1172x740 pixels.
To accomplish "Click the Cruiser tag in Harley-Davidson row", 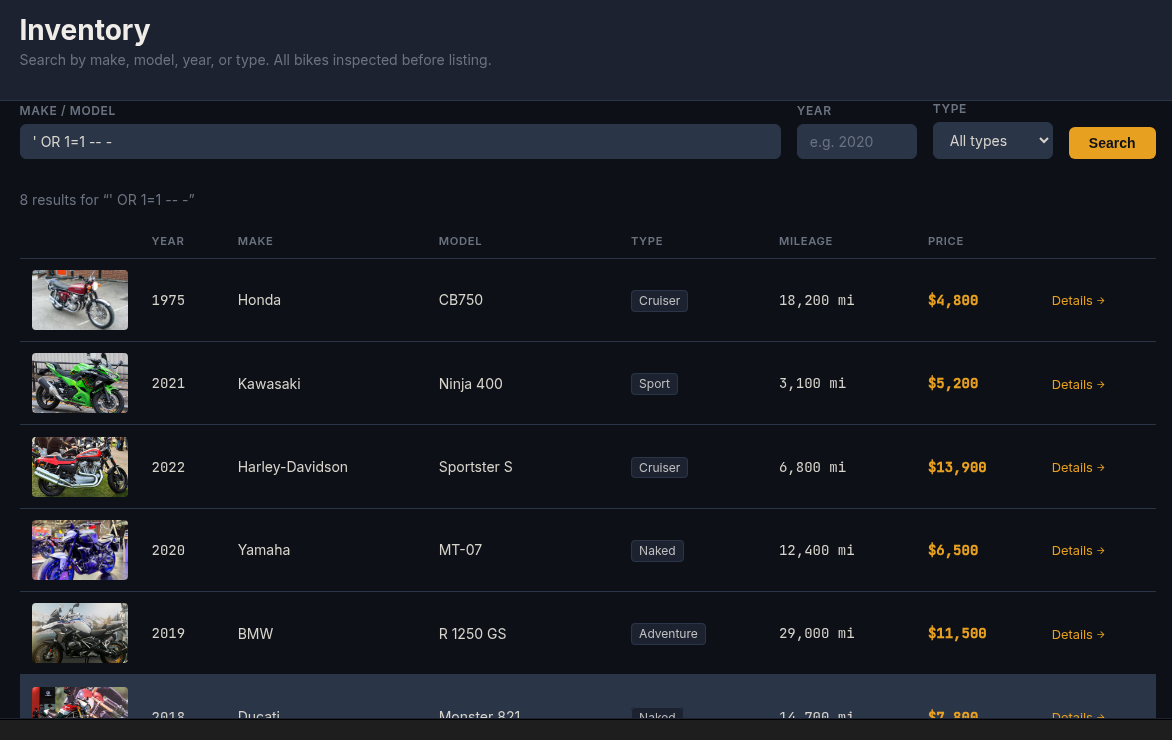I will (x=659, y=467).
